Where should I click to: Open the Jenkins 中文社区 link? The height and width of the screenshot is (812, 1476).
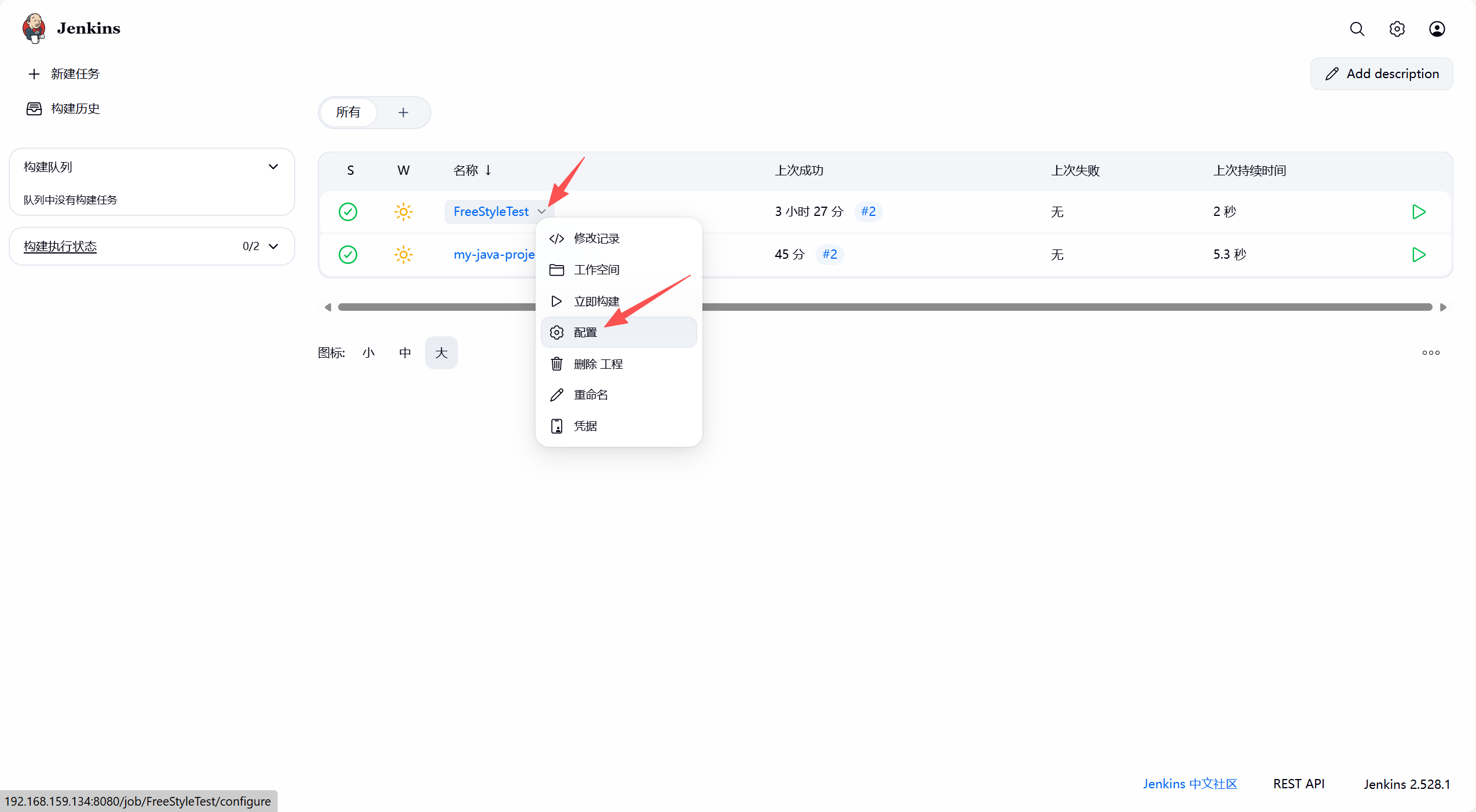[1189, 784]
